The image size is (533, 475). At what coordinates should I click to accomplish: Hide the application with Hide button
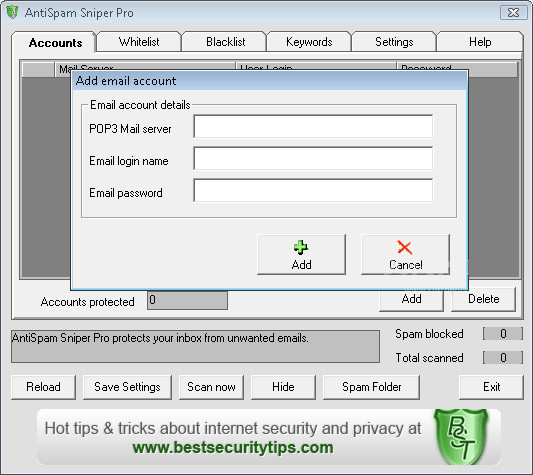click(283, 387)
